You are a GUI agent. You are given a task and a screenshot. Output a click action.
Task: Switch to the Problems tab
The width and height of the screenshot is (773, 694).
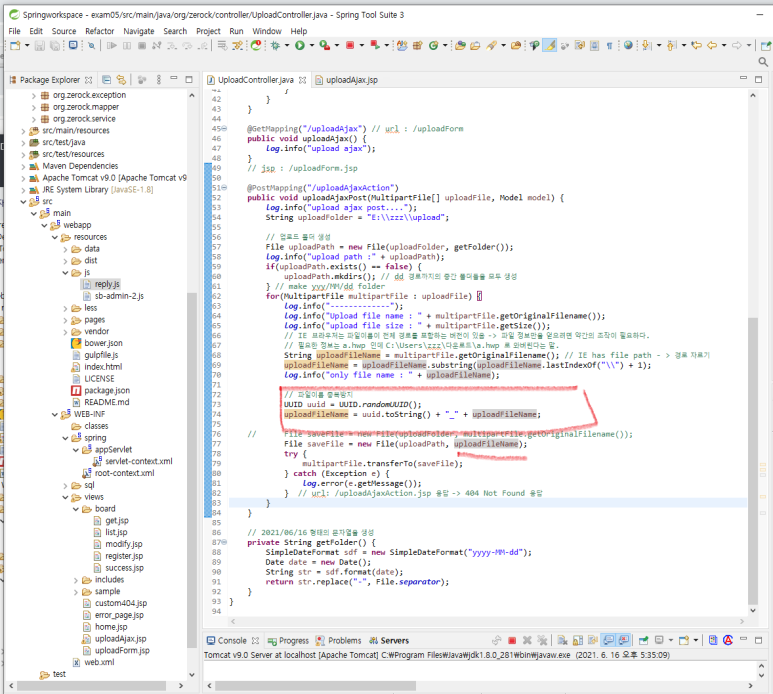(339, 641)
